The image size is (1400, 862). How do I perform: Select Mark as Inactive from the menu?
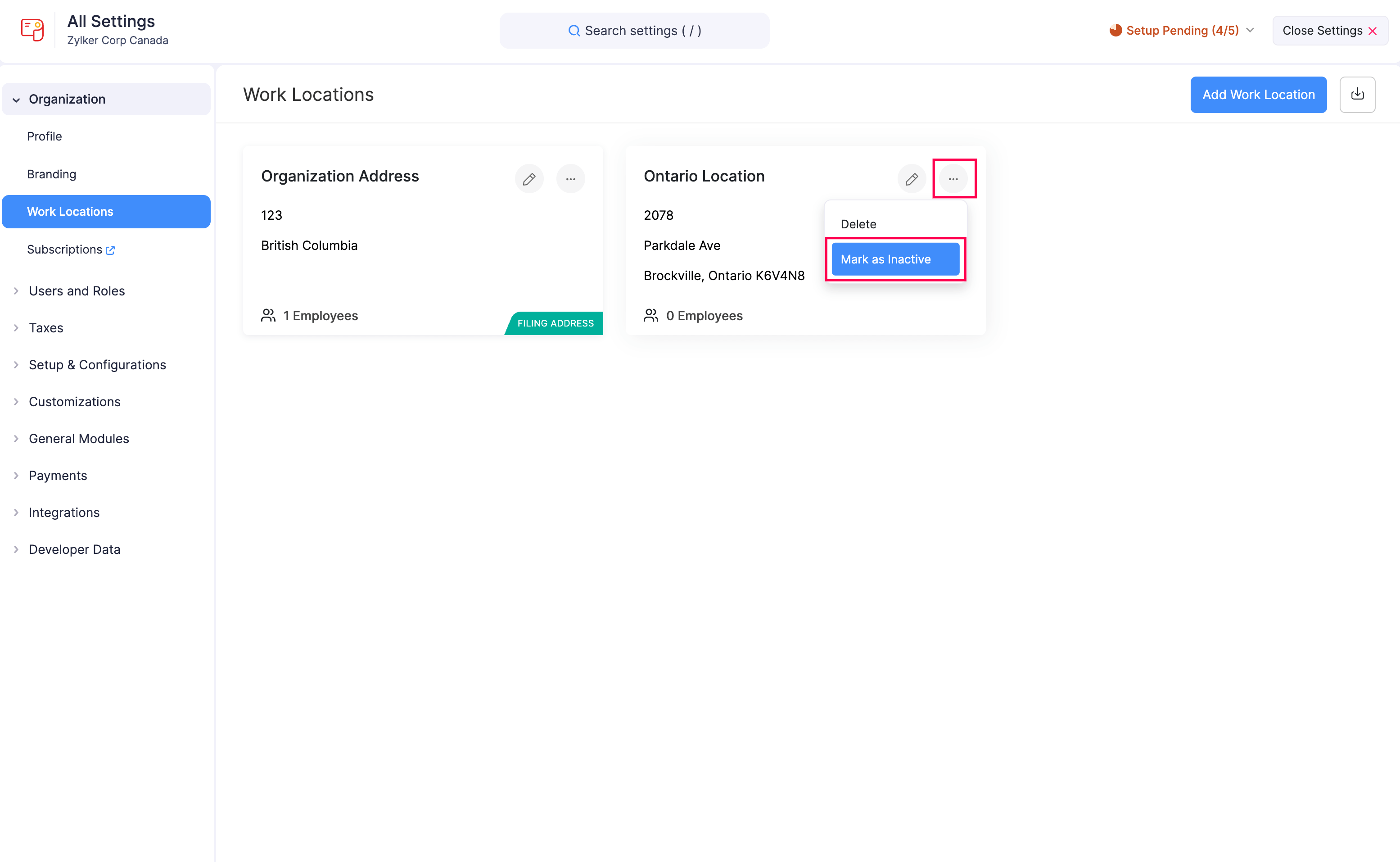point(894,259)
